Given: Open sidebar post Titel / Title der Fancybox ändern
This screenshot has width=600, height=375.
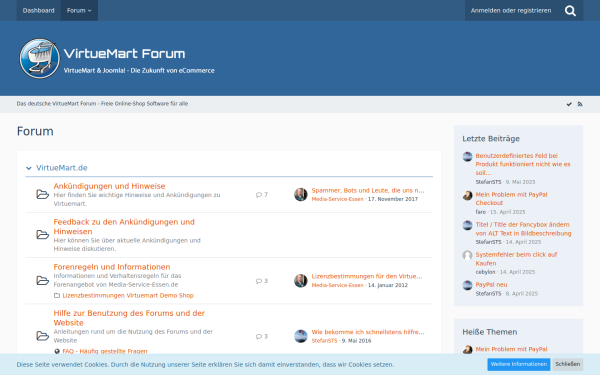Looking at the screenshot, I should (x=523, y=229).
